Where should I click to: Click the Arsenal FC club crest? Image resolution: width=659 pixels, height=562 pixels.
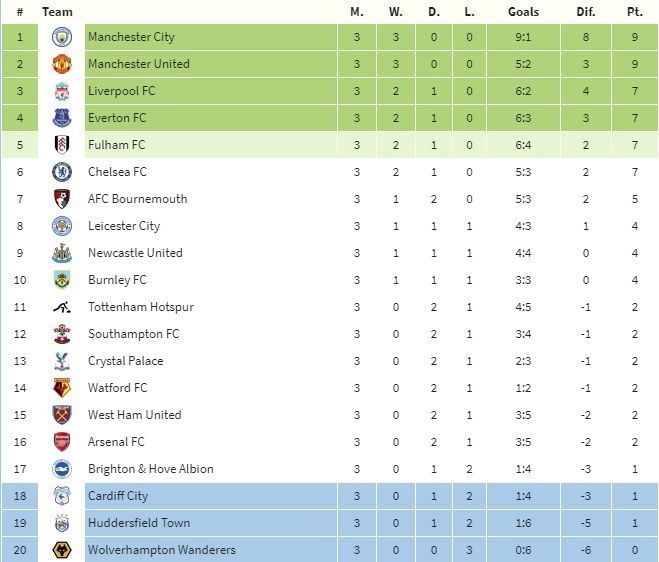click(62, 442)
